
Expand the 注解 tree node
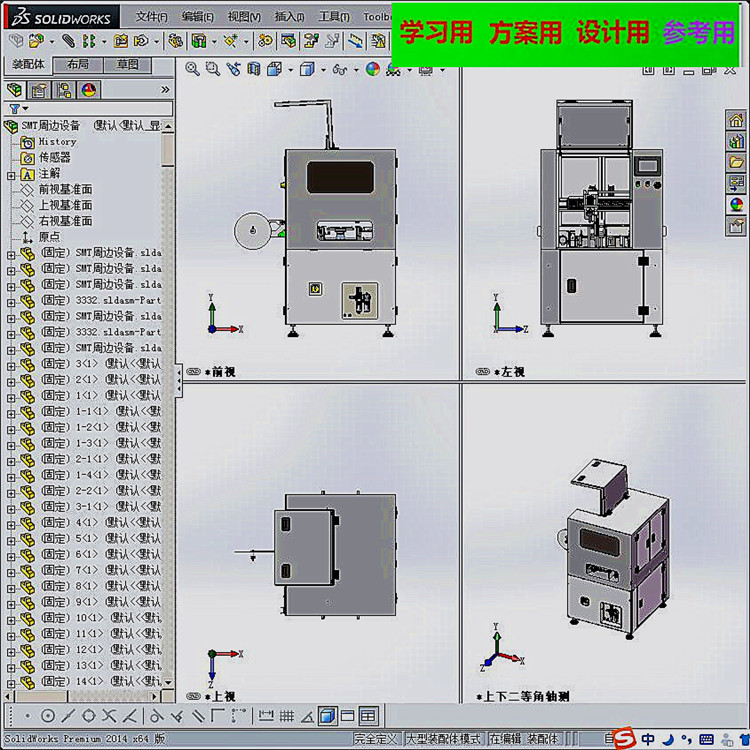tap(11, 176)
